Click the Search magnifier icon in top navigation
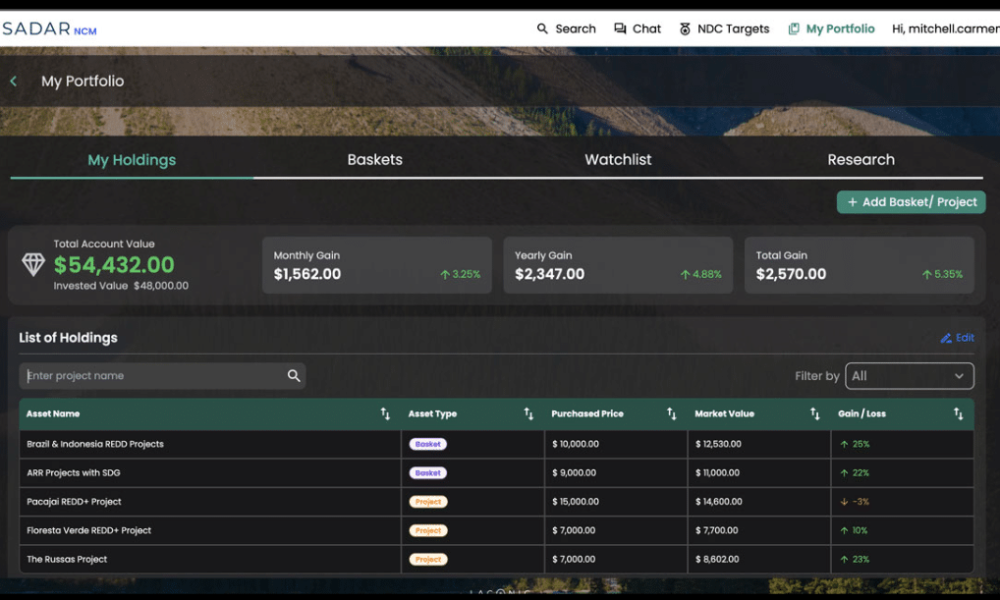Screen dimensions: 1000x600 click(x=543, y=29)
